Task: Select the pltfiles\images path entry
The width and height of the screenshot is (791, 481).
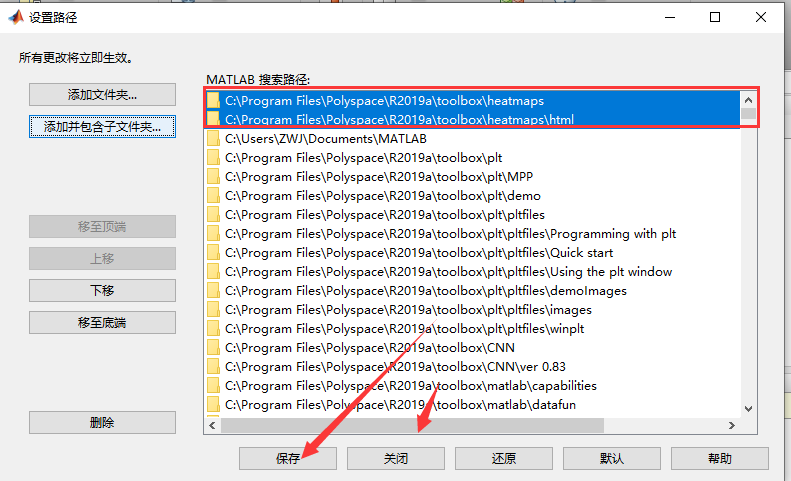Action: click(x=472, y=309)
